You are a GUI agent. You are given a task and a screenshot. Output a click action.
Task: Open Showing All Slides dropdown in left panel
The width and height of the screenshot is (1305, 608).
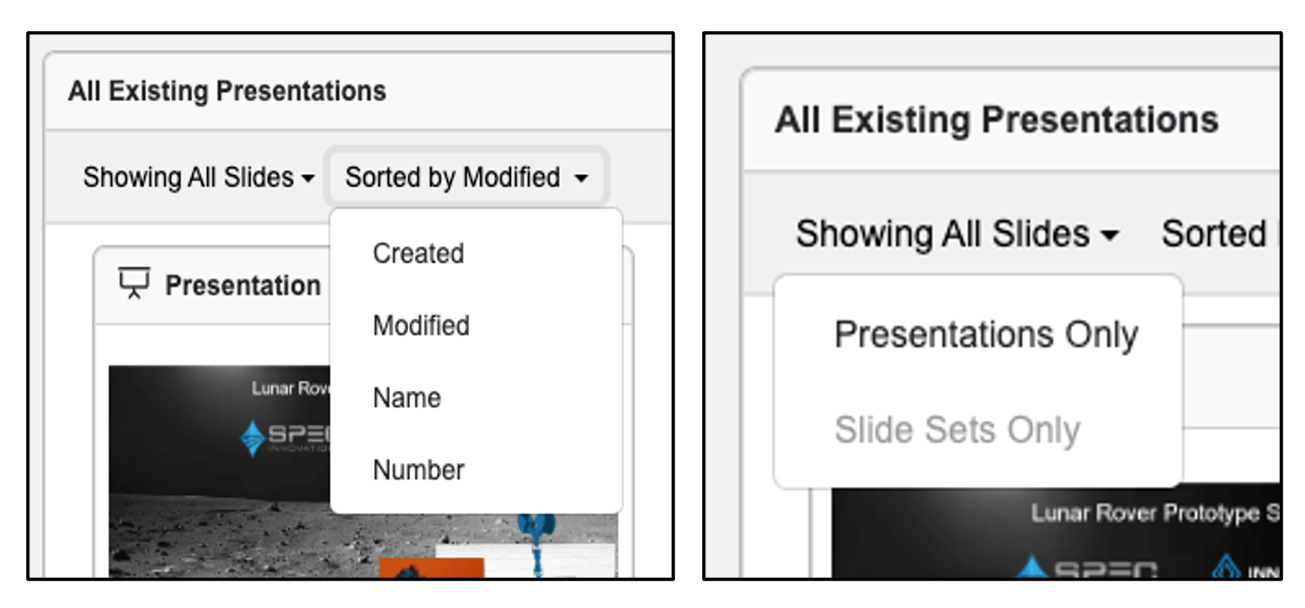(x=198, y=178)
